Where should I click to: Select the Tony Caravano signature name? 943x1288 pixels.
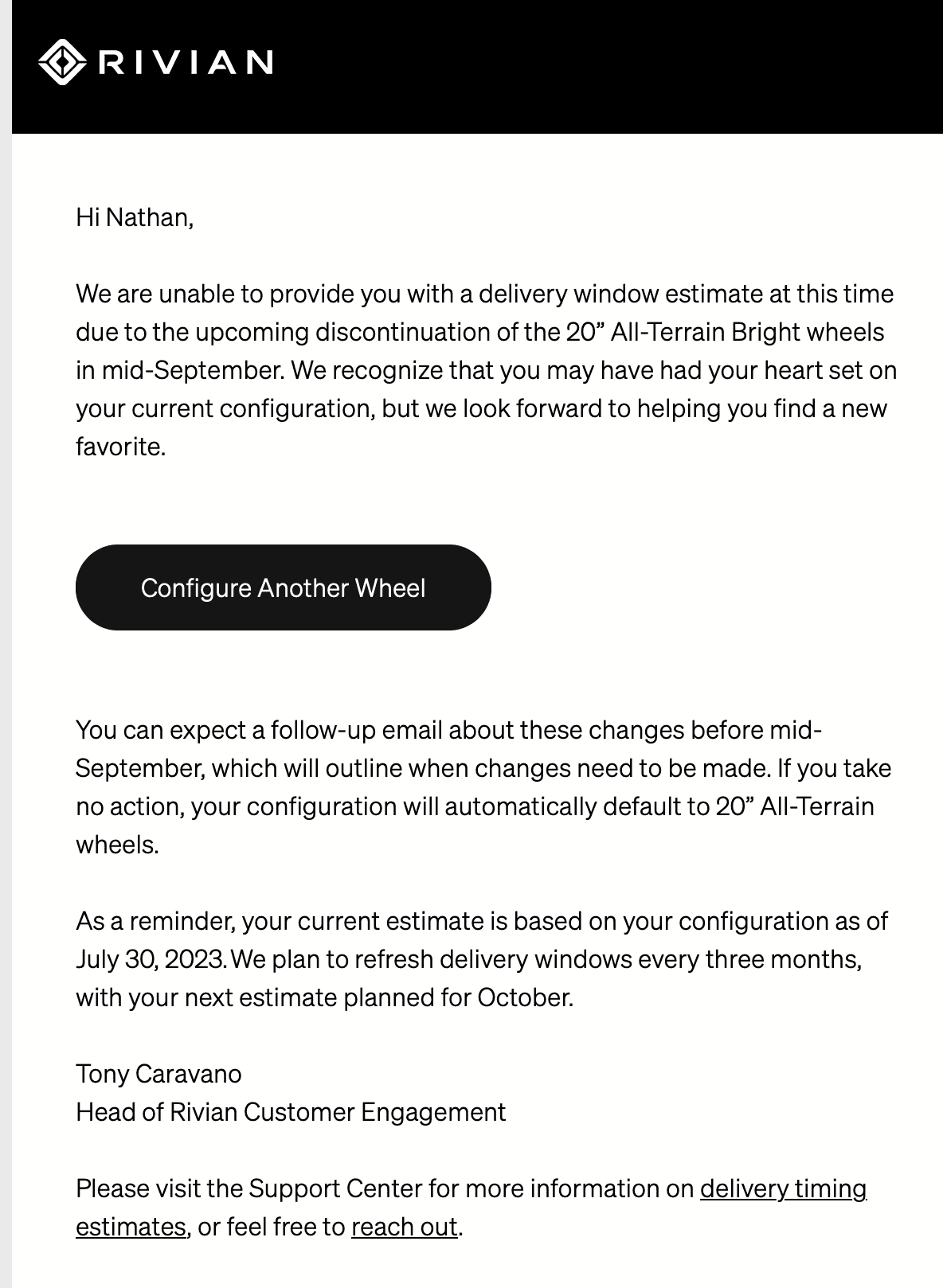tap(158, 1074)
